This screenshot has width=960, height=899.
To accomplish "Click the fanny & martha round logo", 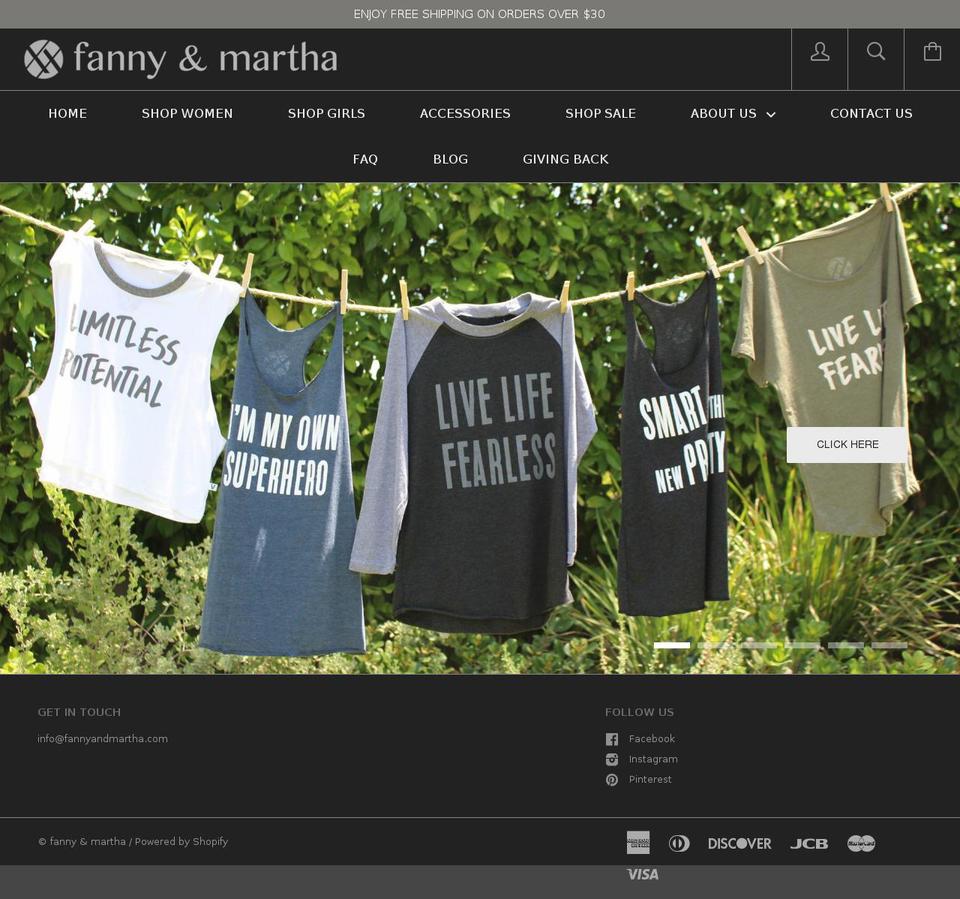I will [43, 59].
